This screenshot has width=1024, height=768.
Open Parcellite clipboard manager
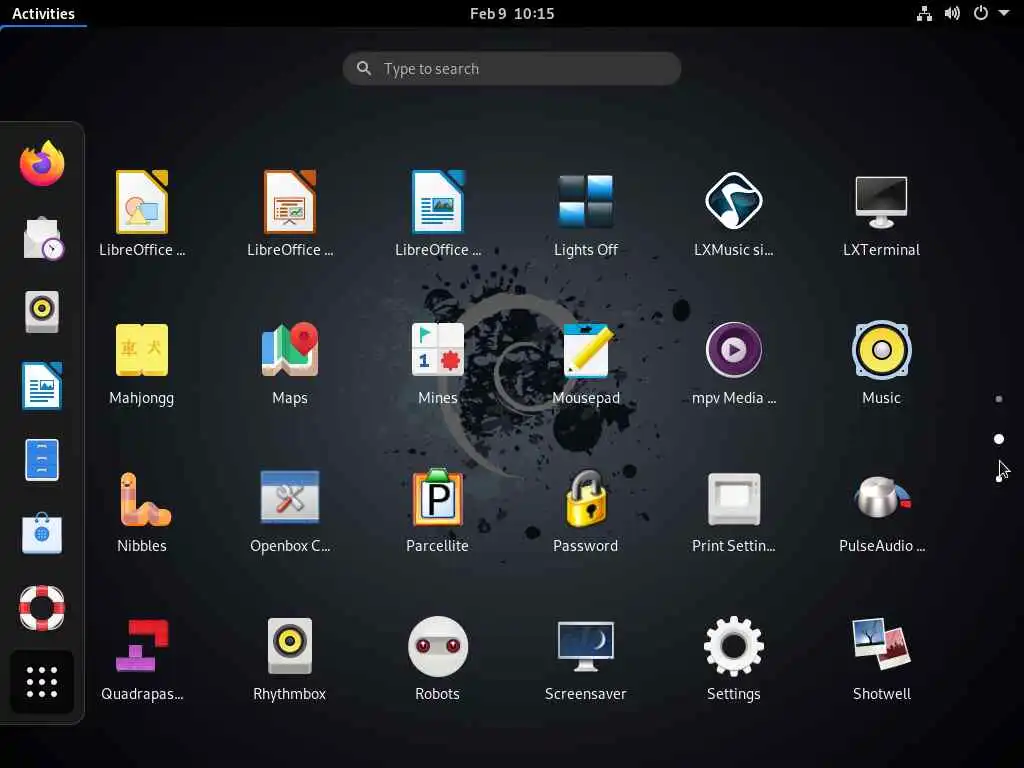(438, 498)
